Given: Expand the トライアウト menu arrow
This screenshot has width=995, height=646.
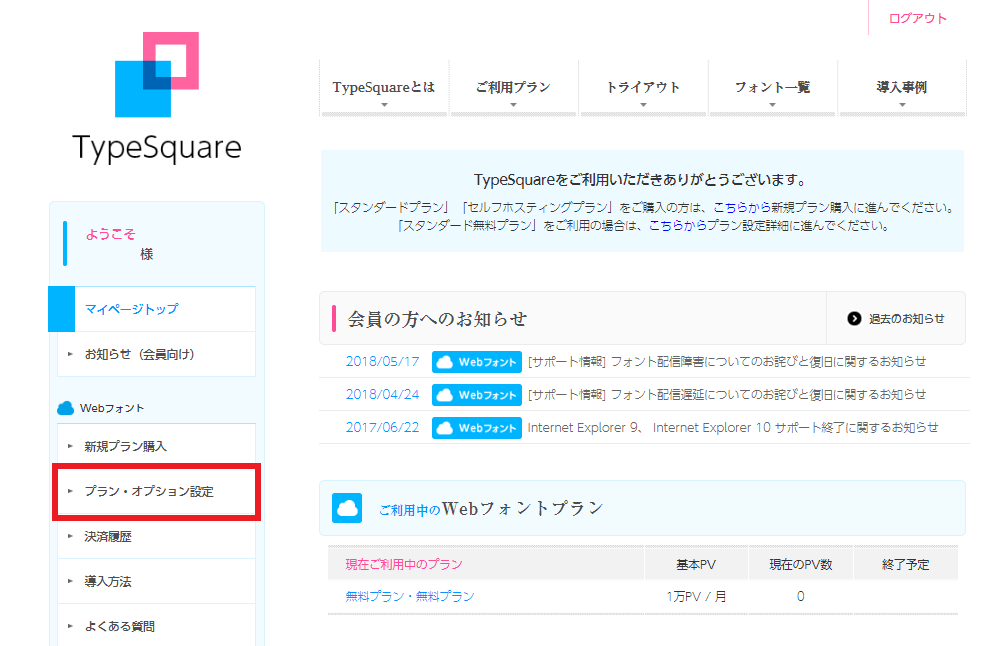Looking at the screenshot, I should coord(643,105).
